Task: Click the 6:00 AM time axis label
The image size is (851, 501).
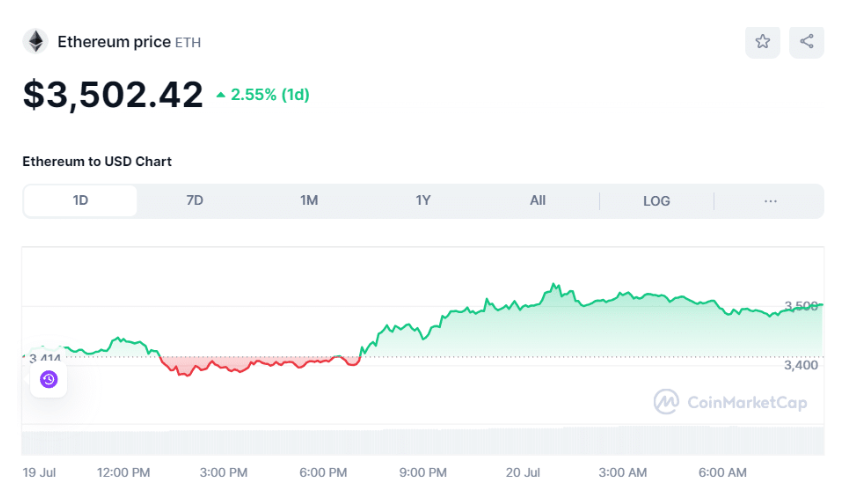Action: click(x=722, y=472)
